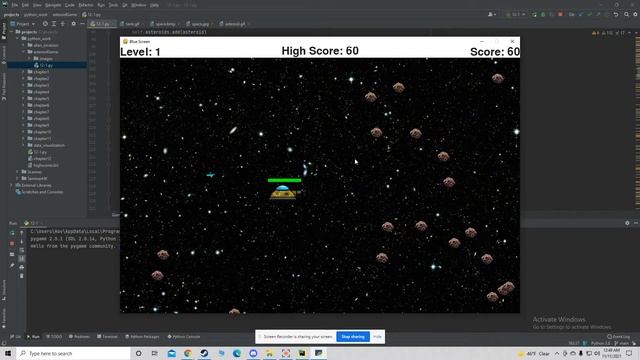Viewport: 640px width, 360px height.
Task: Expand the data_visualization folder
Action: 23,145
